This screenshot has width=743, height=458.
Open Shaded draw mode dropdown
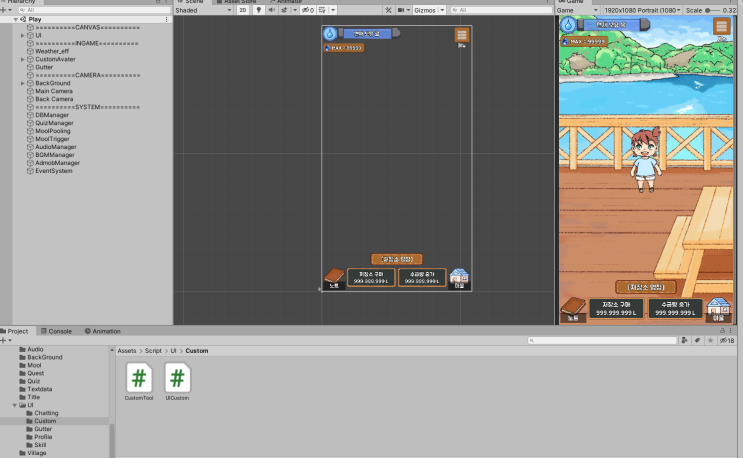(x=203, y=10)
